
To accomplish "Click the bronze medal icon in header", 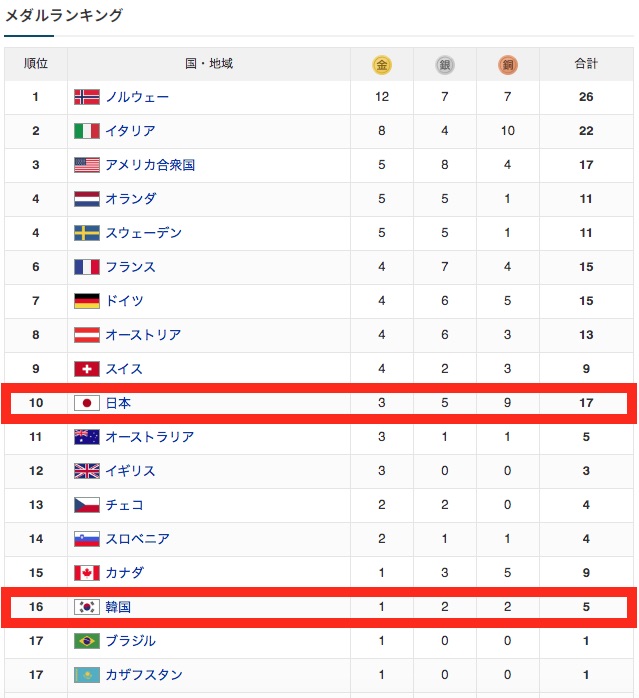I will pyautogui.click(x=508, y=65).
